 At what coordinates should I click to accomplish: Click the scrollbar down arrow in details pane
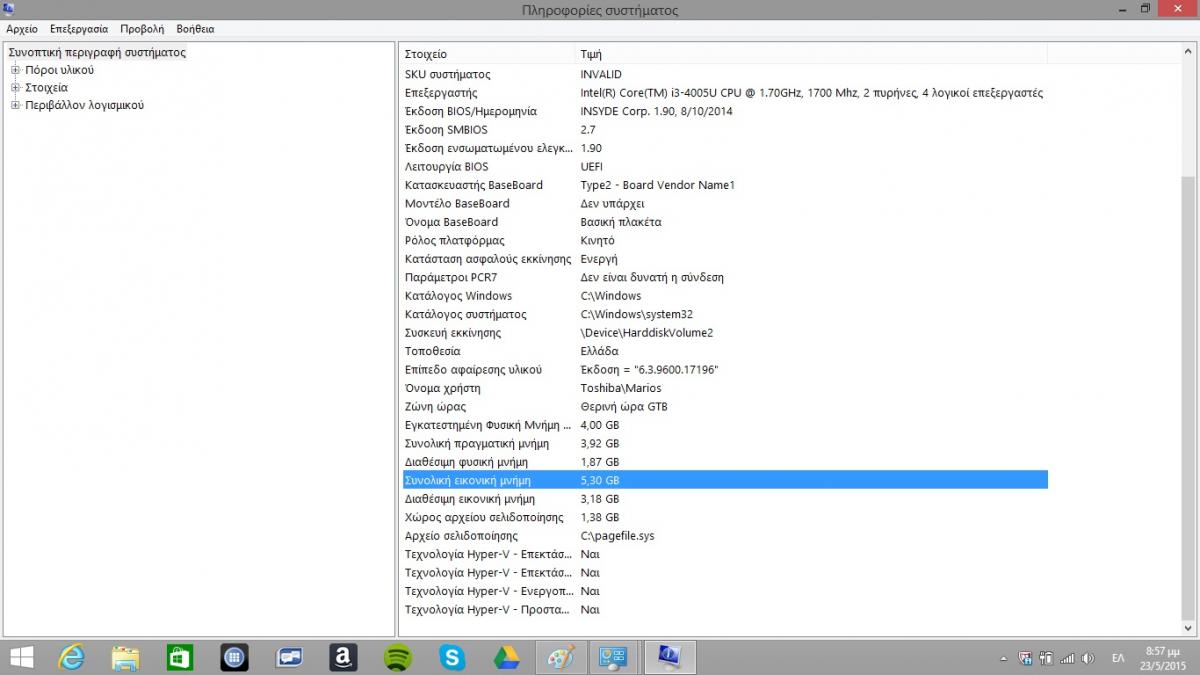[1188, 628]
